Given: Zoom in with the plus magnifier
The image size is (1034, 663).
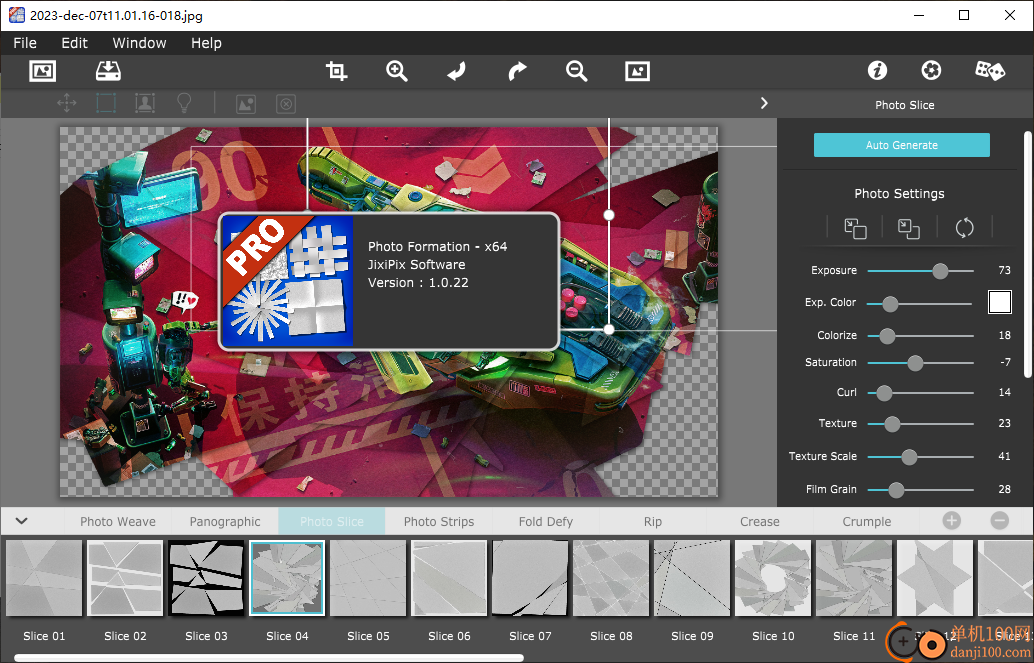Looking at the screenshot, I should (x=396, y=71).
